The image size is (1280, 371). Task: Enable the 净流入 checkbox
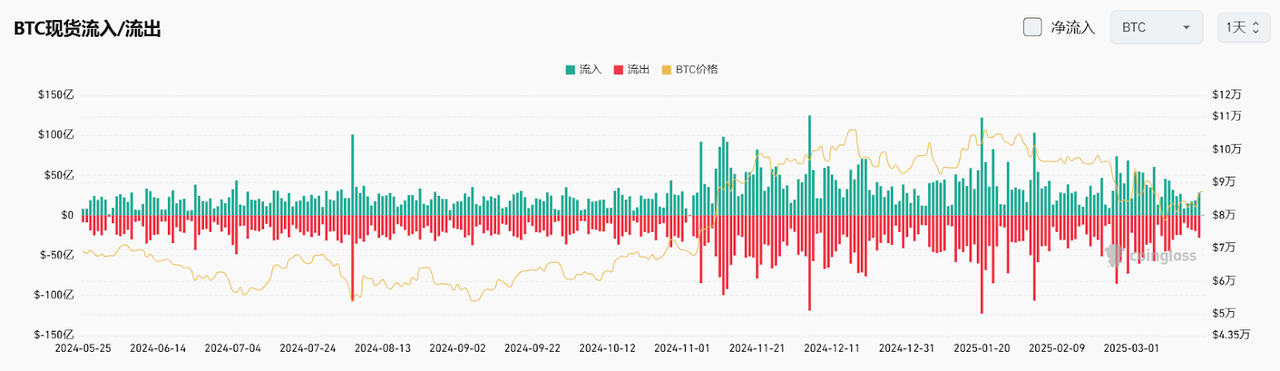point(1033,27)
